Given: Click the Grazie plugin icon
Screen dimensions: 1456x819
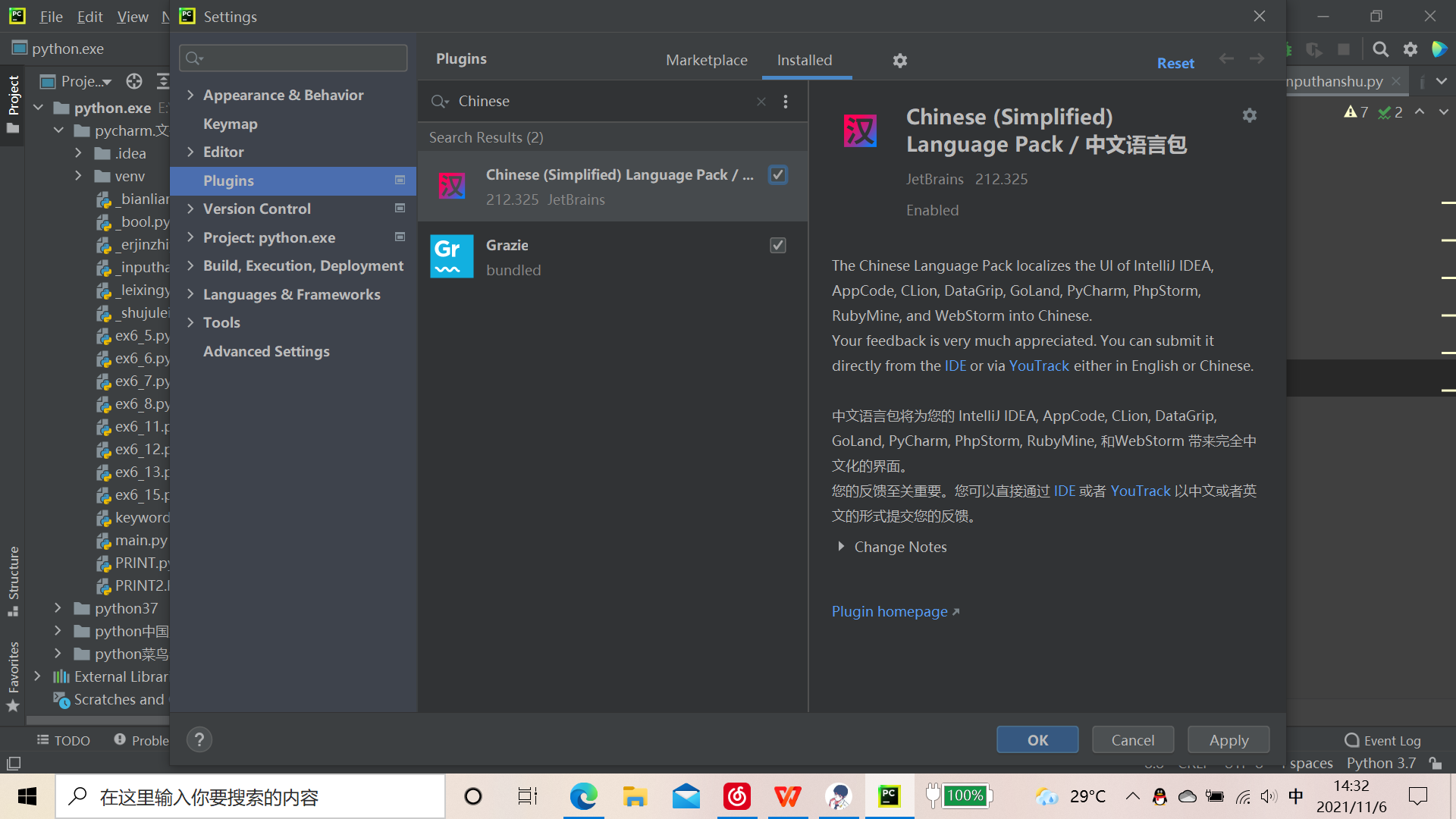Looking at the screenshot, I should pyautogui.click(x=452, y=256).
